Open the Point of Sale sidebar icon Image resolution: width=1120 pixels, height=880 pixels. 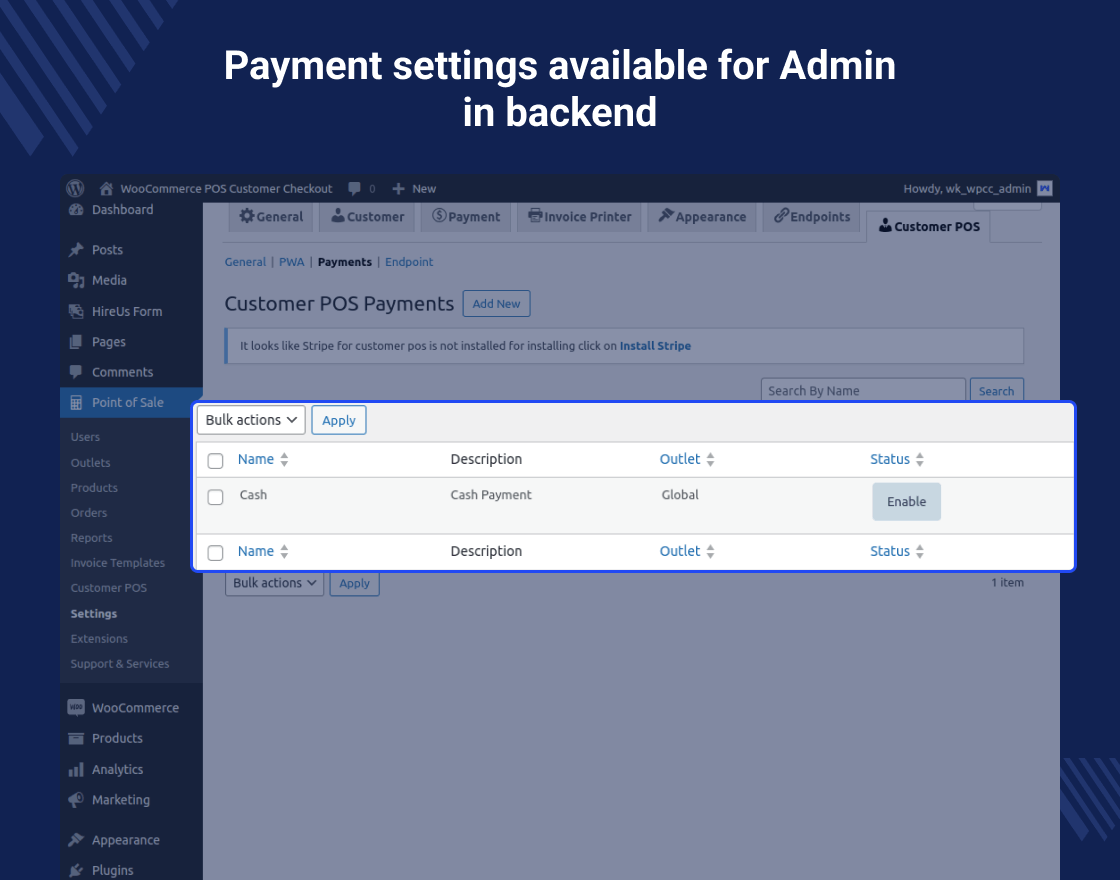[x=77, y=402]
